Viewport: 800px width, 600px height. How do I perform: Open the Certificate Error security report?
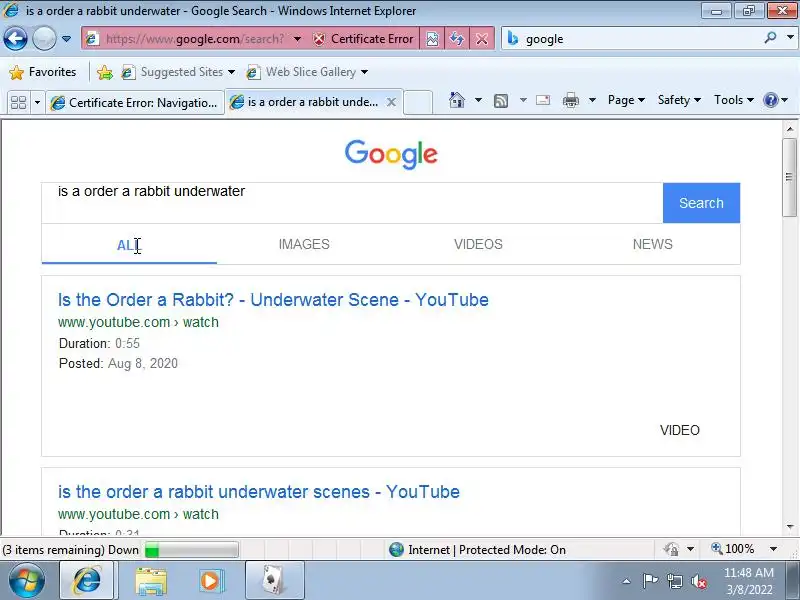click(362, 39)
